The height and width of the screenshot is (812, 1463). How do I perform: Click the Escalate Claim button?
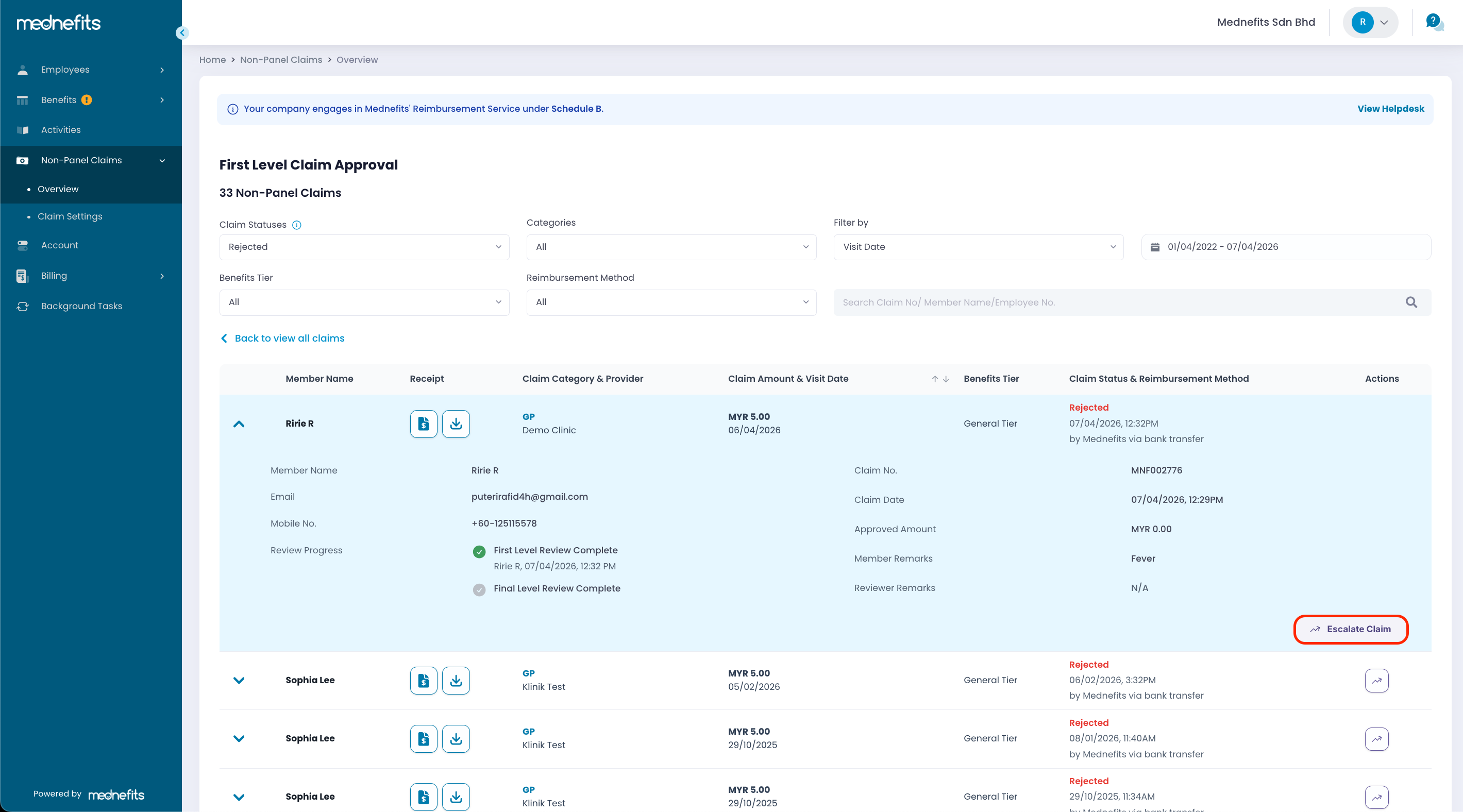pos(1351,629)
